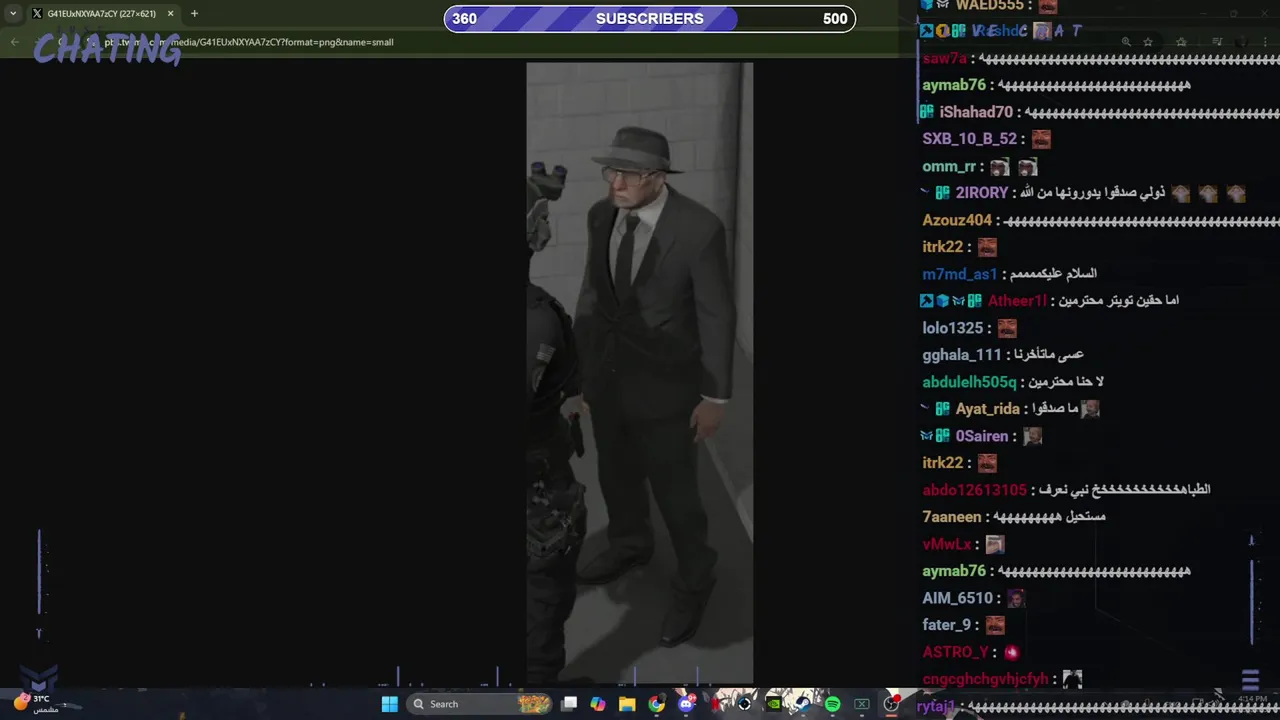Click username SXB_10_B_52 in chat

point(969,139)
